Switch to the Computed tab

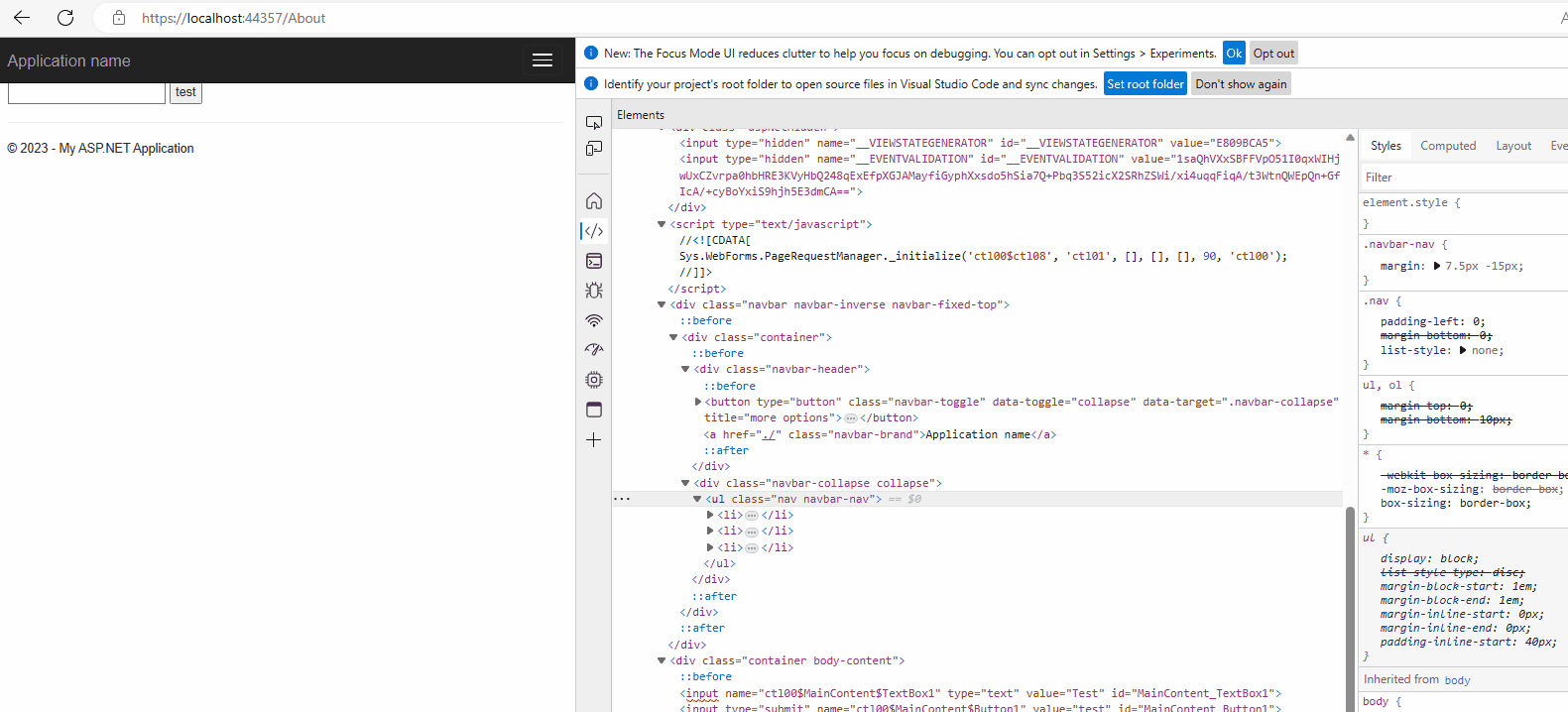point(1448,146)
